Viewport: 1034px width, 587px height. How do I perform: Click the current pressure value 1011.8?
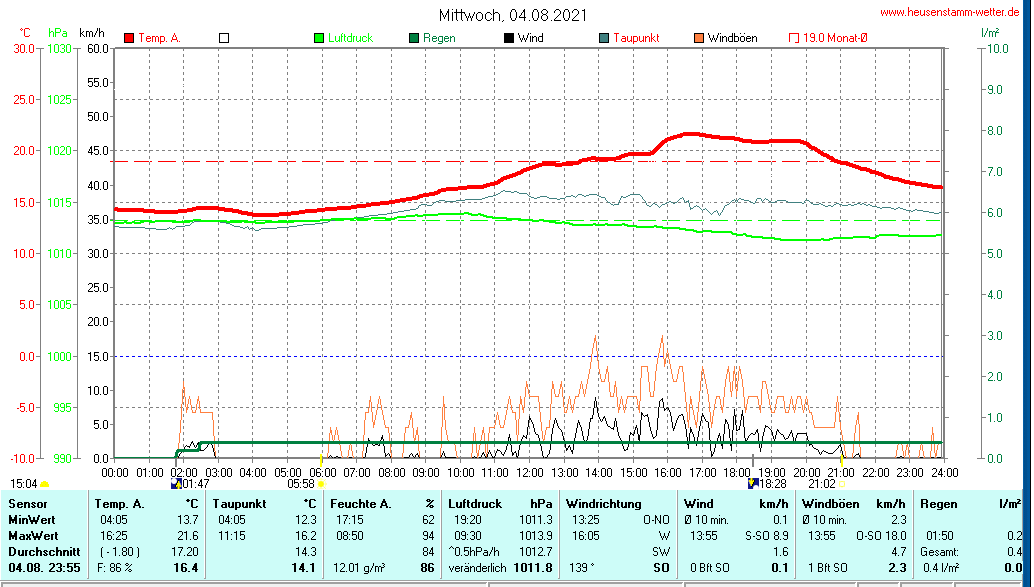[533, 567]
